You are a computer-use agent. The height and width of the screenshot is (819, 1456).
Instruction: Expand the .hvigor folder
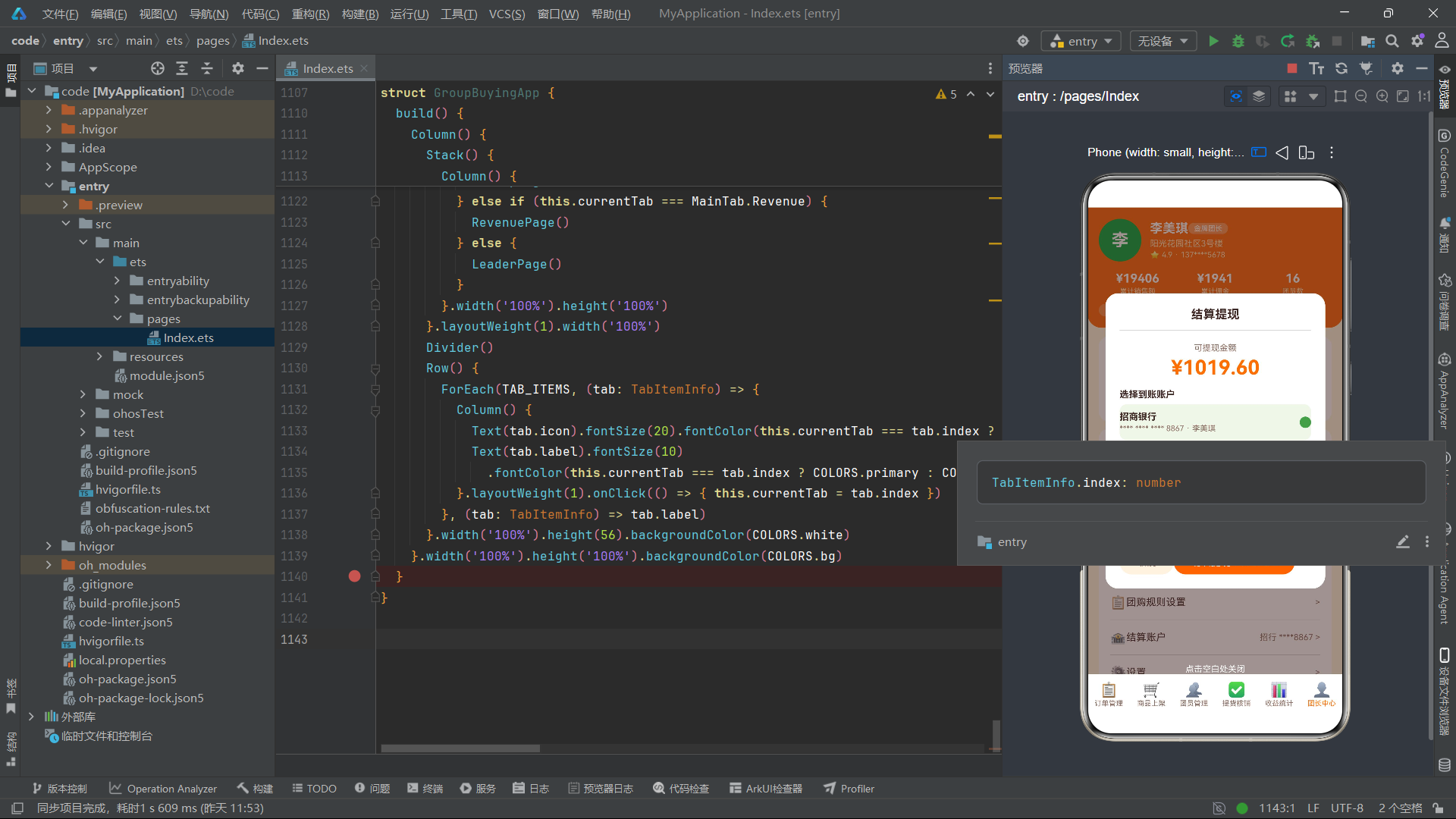49,129
